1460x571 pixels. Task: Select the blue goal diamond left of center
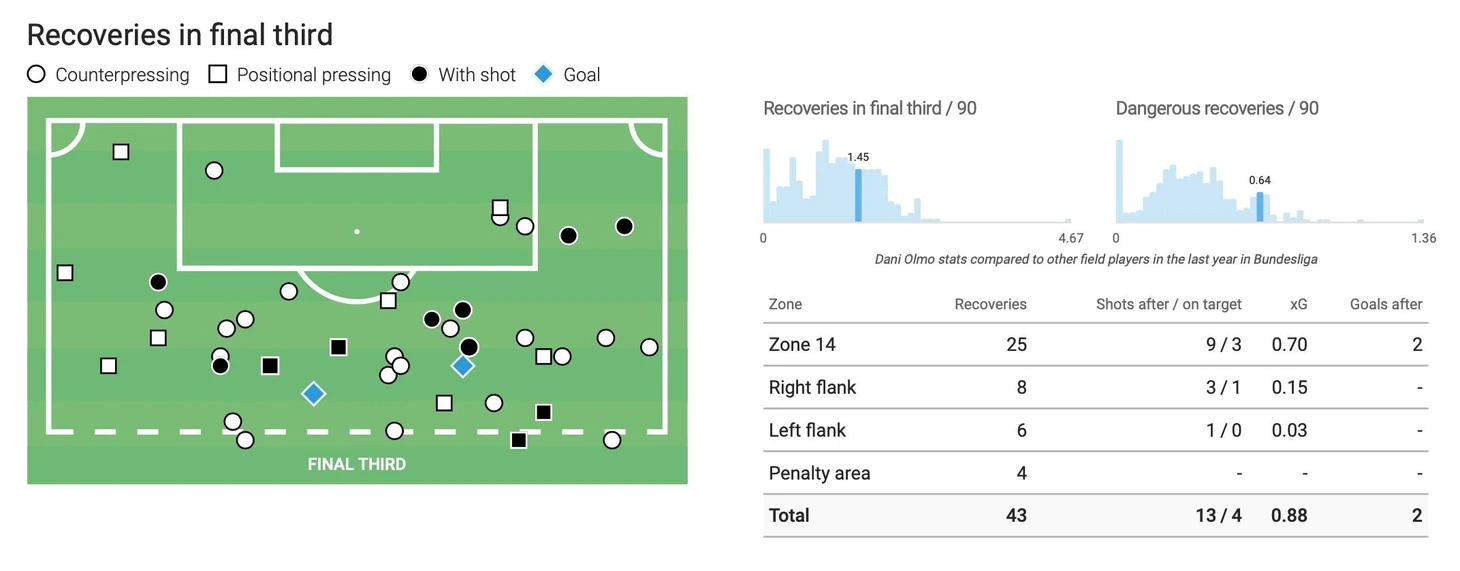pos(313,394)
